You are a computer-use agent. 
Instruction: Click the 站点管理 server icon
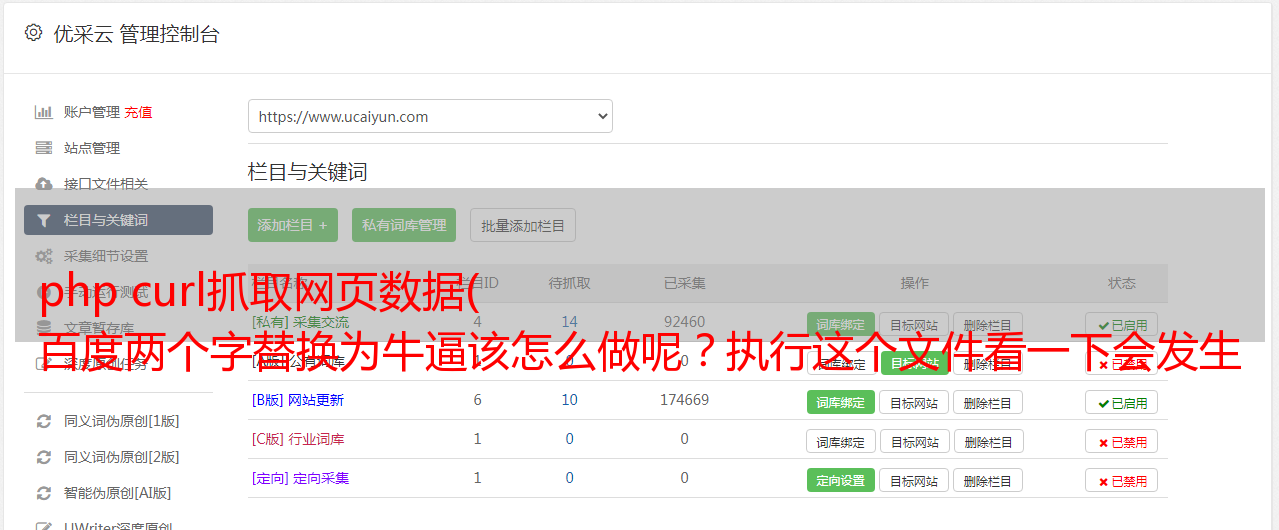(x=44, y=148)
